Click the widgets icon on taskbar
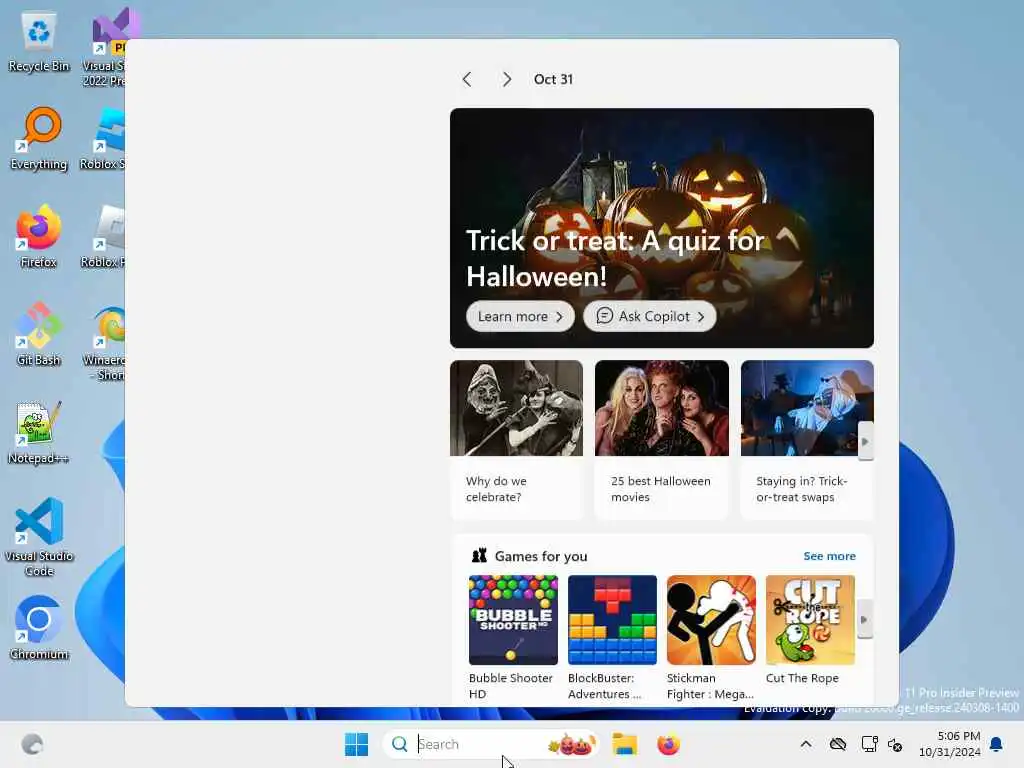The height and width of the screenshot is (768, 1024). click(x=32, y=744)
